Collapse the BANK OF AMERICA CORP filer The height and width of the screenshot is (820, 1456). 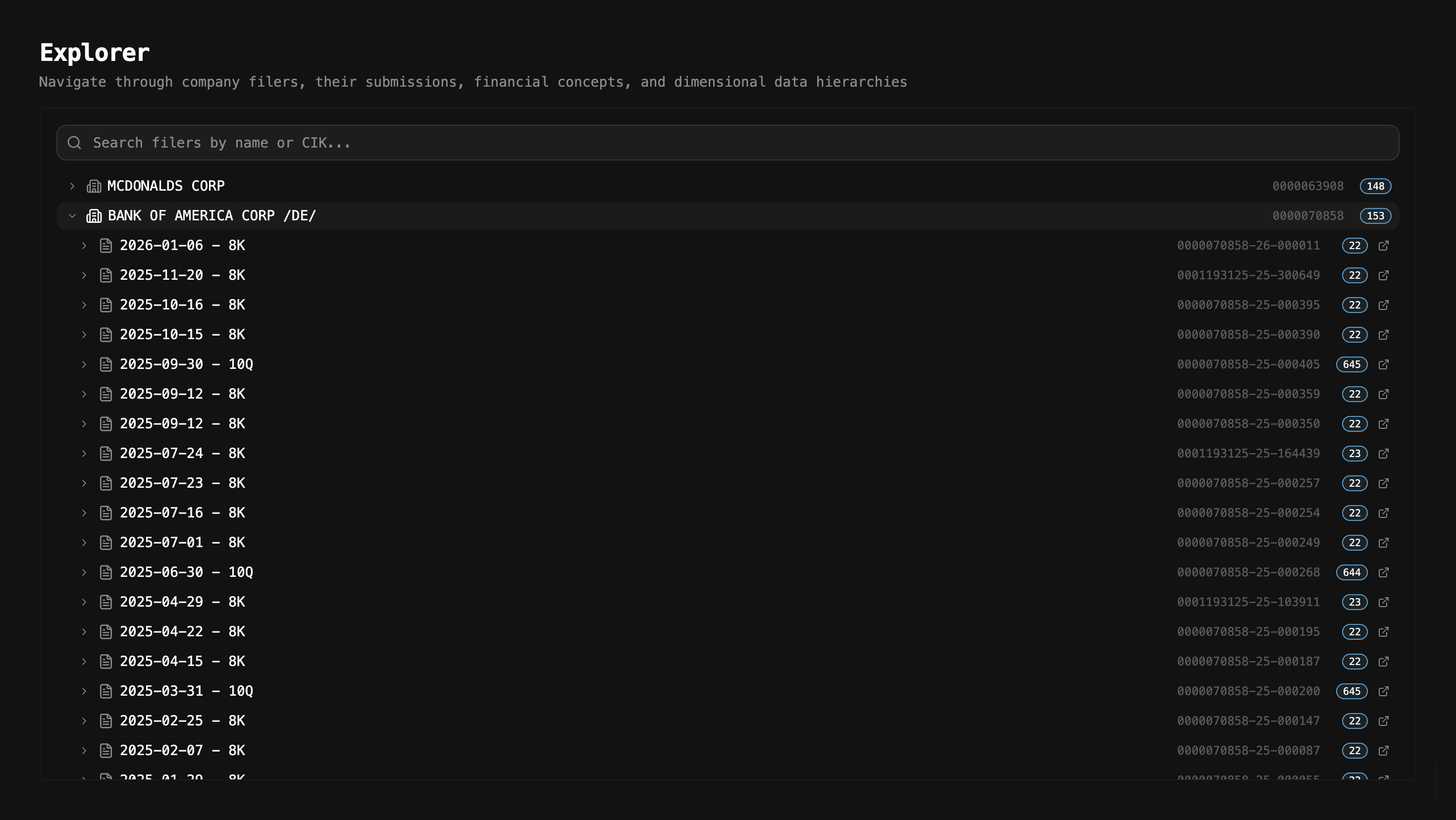pos(72,216)
